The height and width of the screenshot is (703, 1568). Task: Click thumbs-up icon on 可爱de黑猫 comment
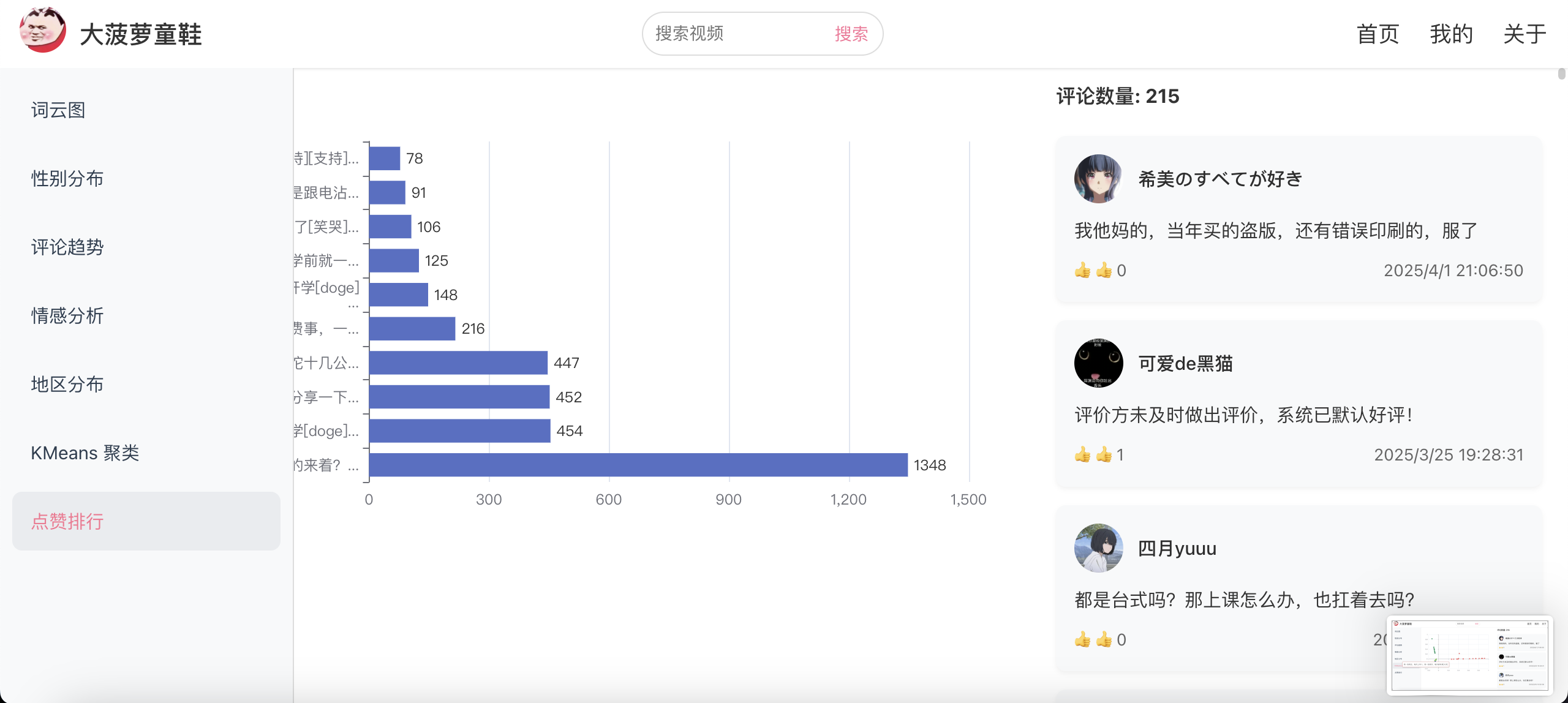[x=1083, y=455]
